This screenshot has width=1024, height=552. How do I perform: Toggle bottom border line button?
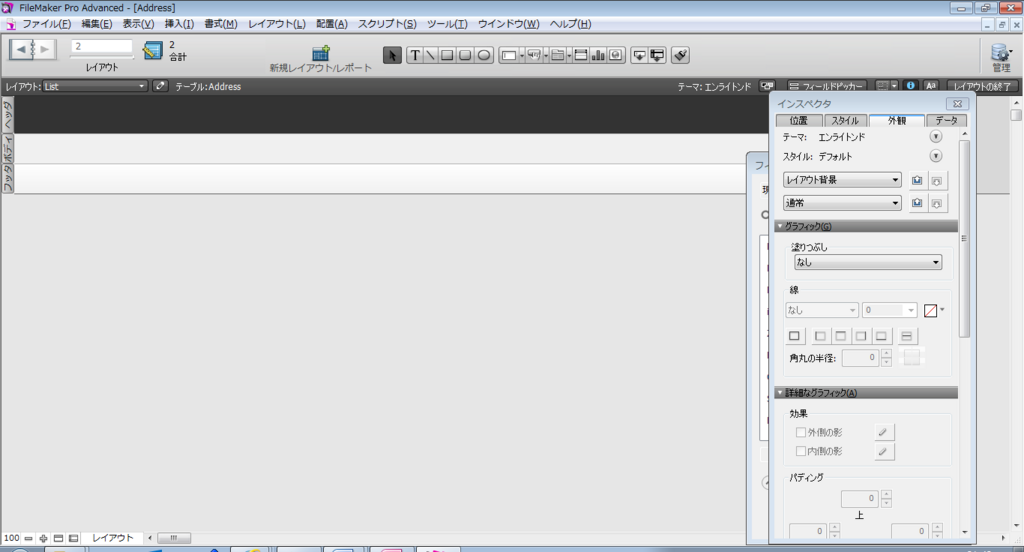click(881, 336)
